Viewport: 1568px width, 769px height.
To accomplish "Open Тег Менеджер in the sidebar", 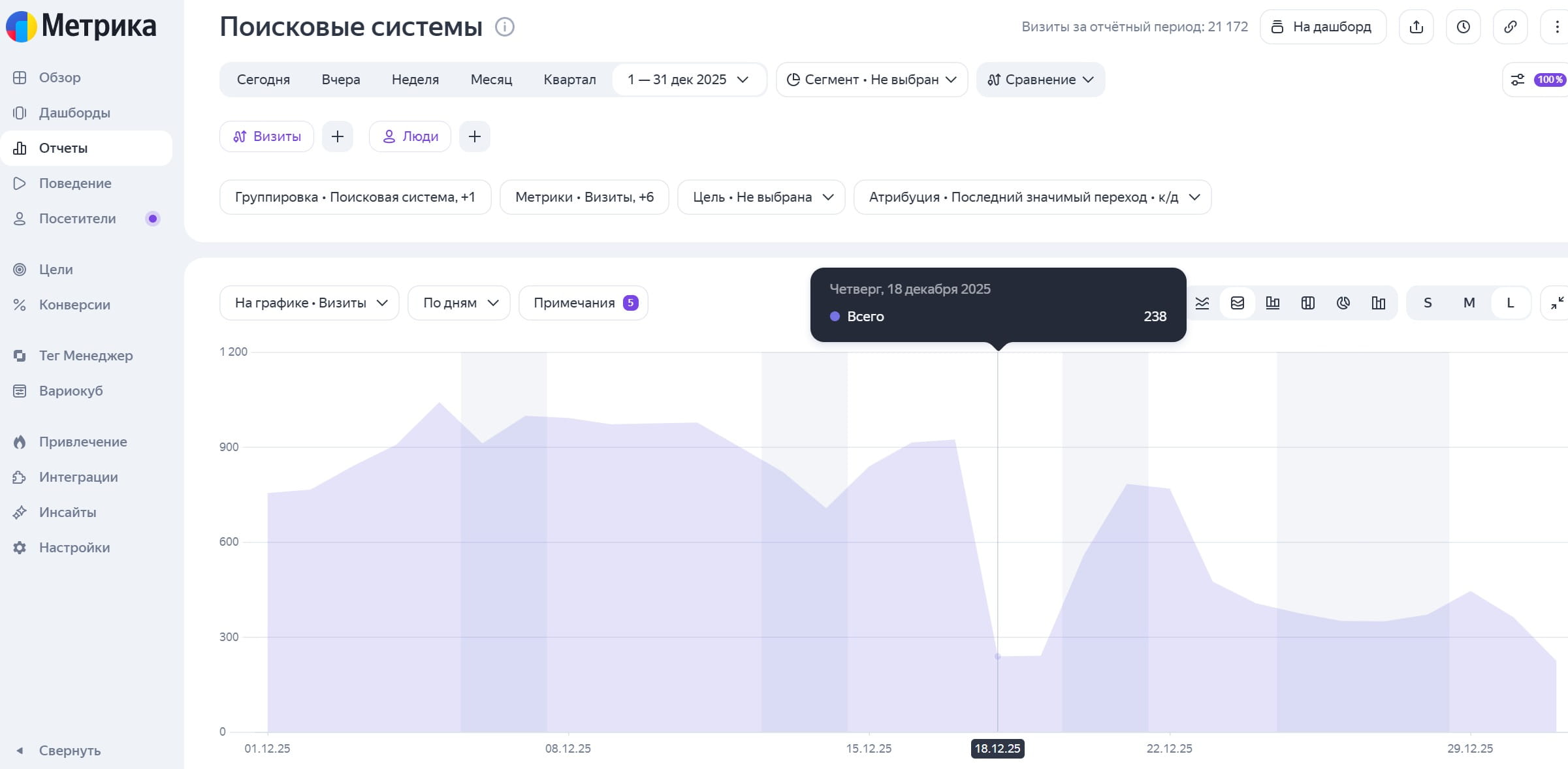I will (86, 356).
